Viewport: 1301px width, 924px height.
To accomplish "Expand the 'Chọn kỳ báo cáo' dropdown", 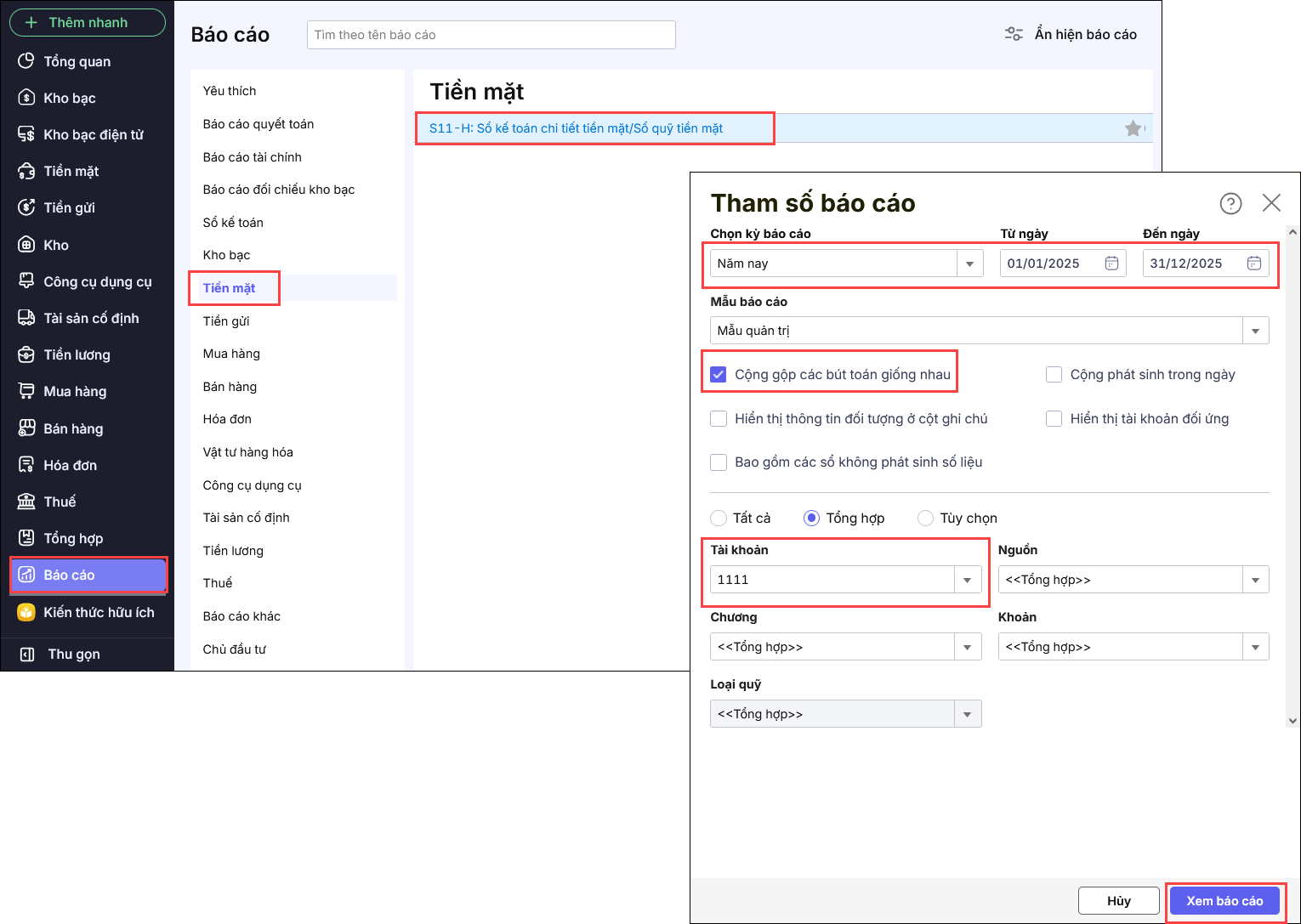I will (969, 264).
